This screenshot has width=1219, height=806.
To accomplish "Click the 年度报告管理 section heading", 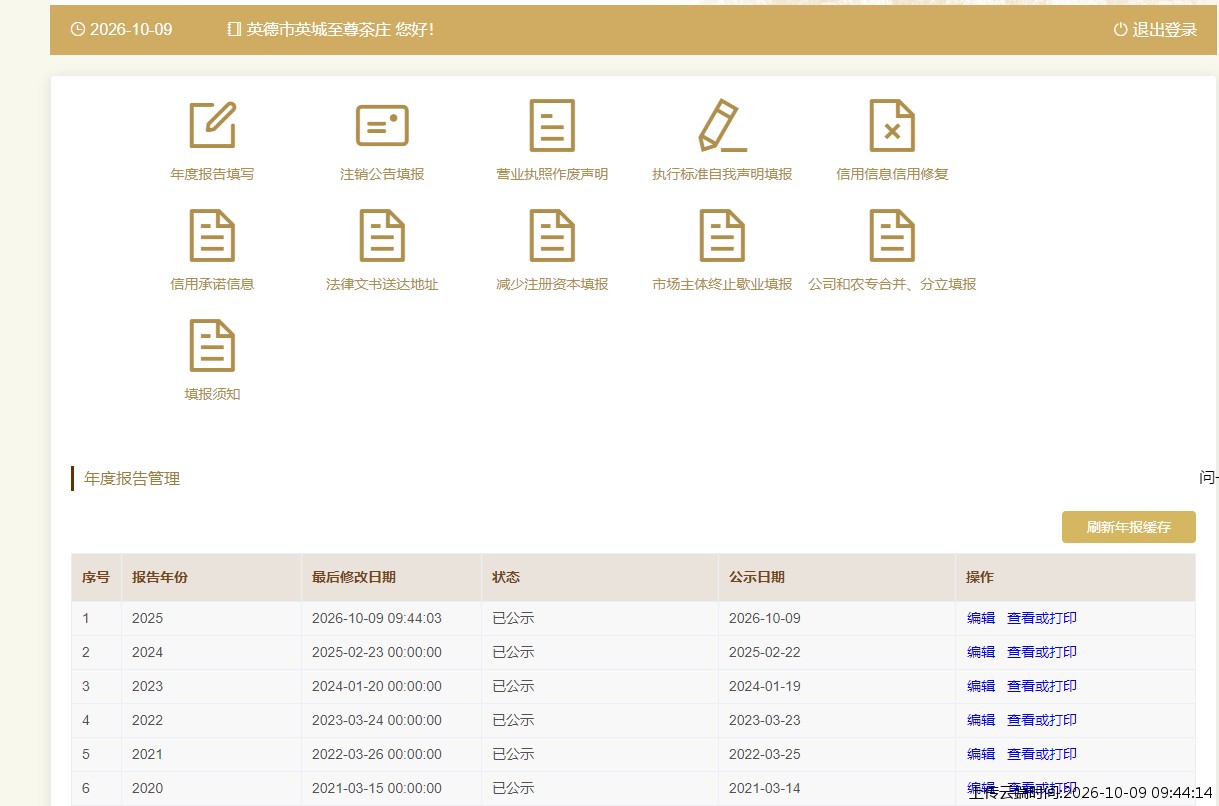I will [132, 479].
